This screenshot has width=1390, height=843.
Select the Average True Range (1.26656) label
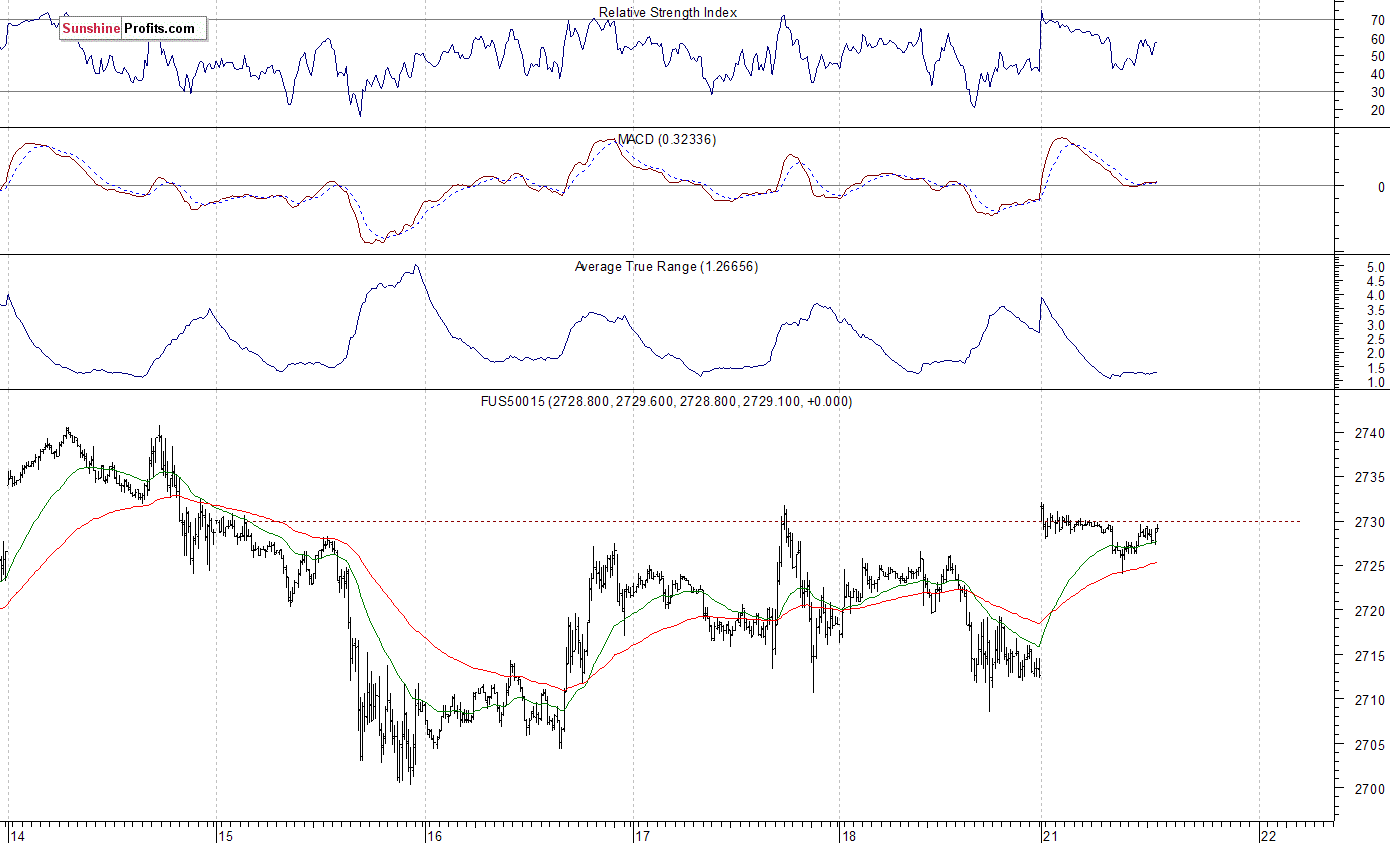point(666,267)
